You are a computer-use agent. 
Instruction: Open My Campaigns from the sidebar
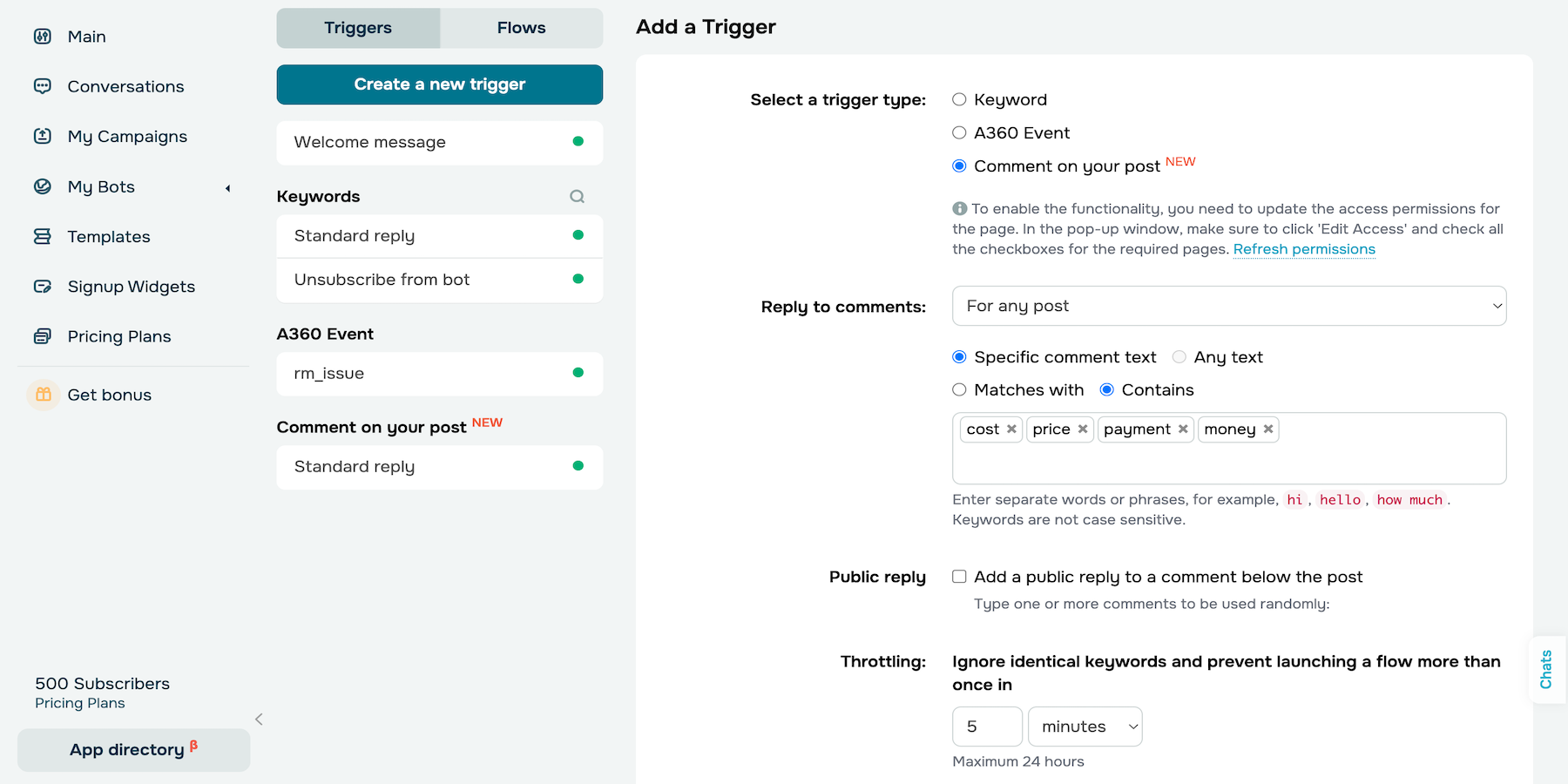click(126, 136)
